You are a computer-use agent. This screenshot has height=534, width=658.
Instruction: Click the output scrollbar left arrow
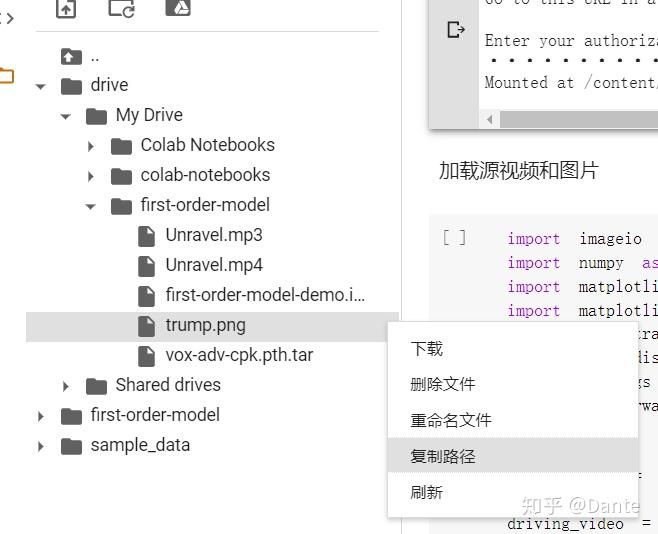coord(489,120)
